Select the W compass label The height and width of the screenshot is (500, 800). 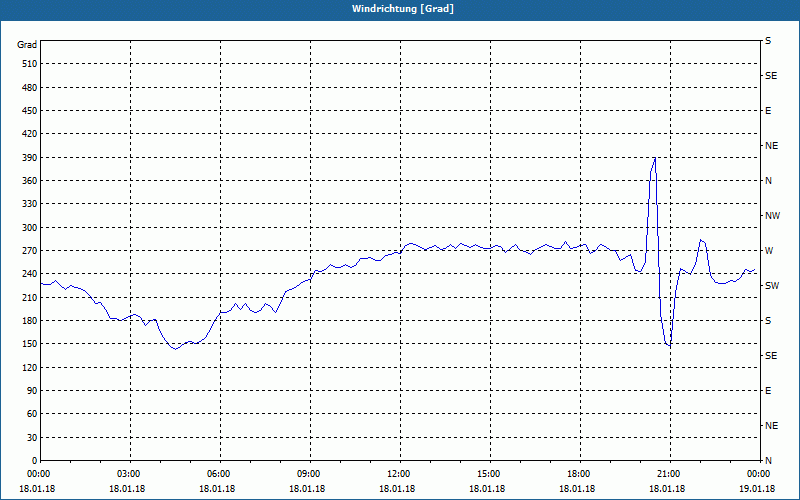tap(769, 251)
